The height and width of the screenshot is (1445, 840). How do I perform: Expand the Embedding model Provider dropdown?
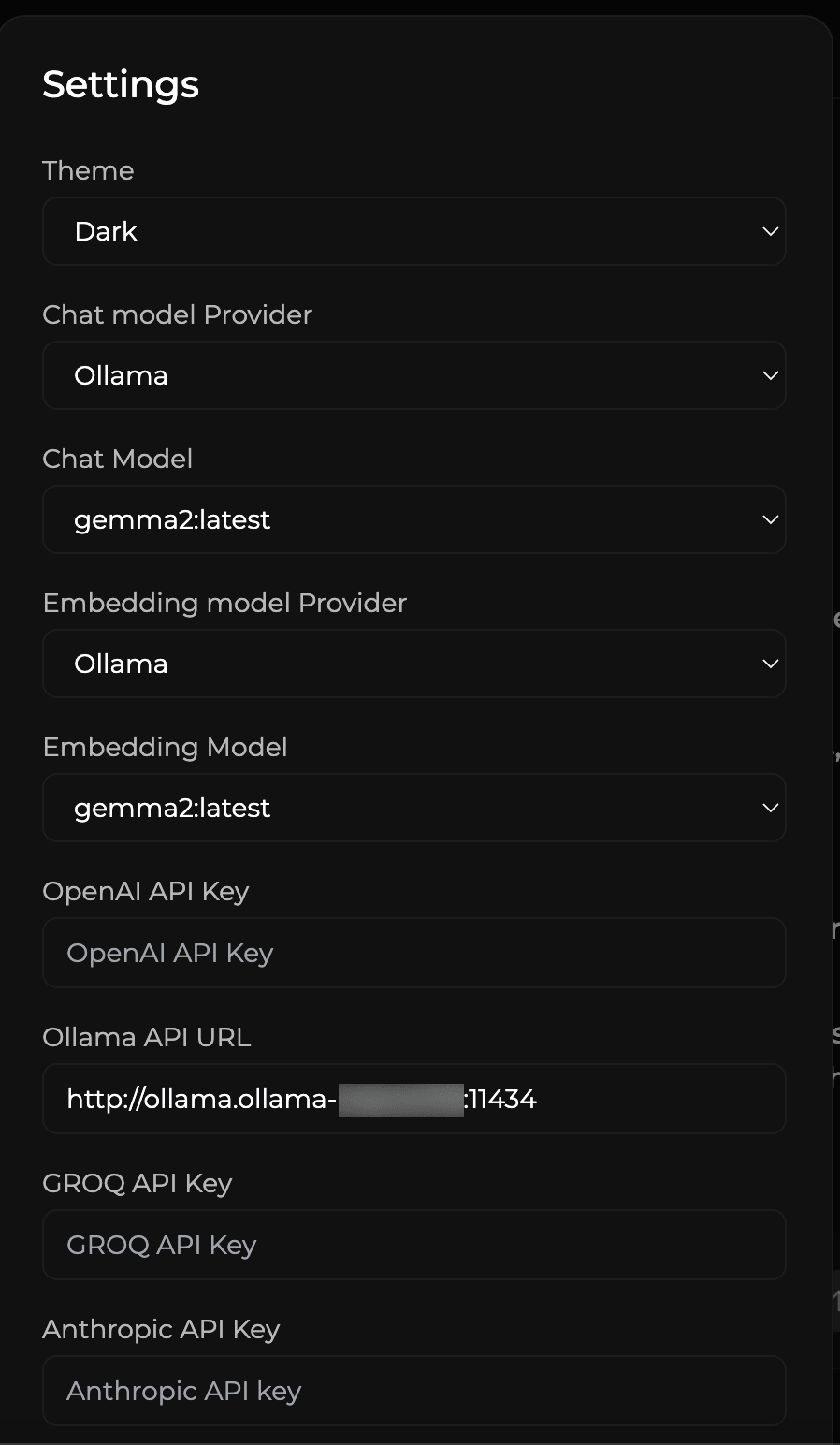[x=413, y=664]
